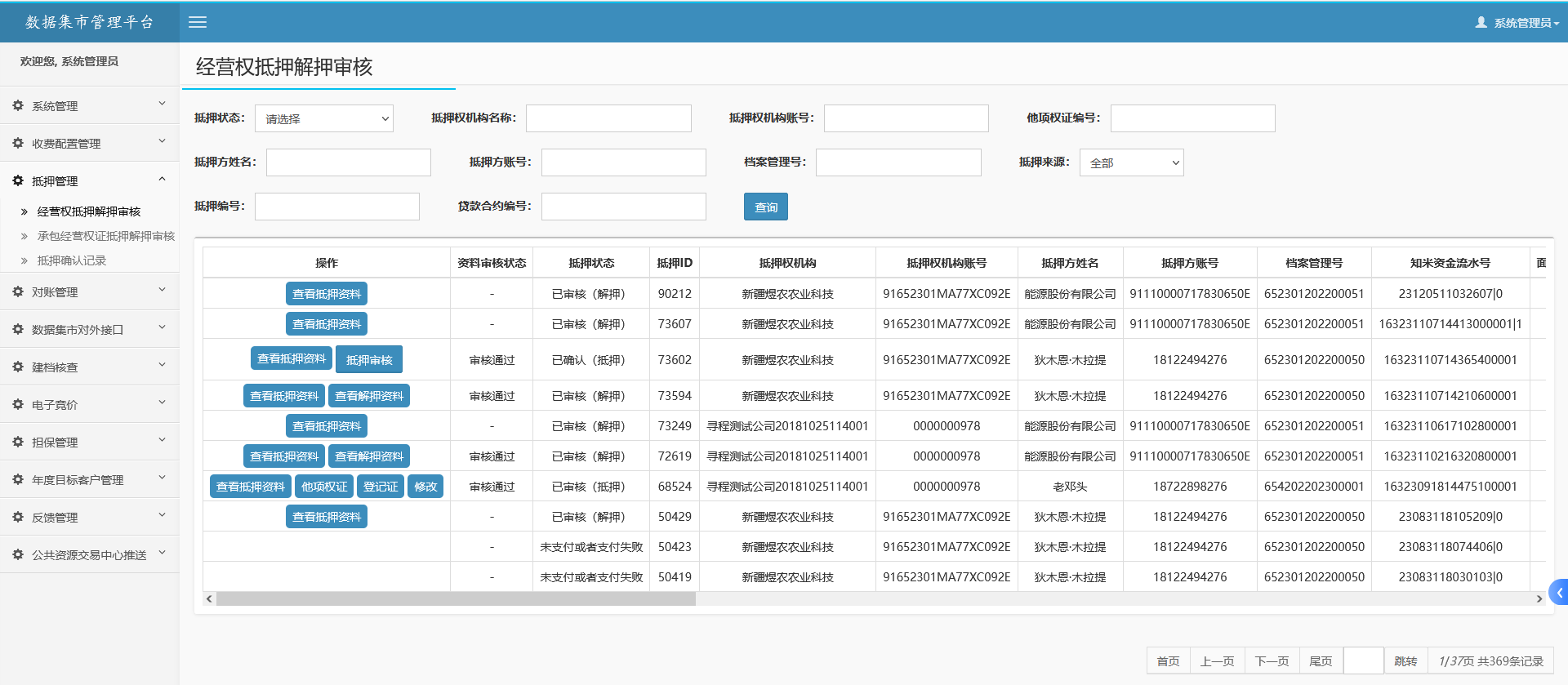Viewport: 1568px width, 685px height.
Task: Click the gear icon beside 对账管理
Action: [x=18, y=291]
